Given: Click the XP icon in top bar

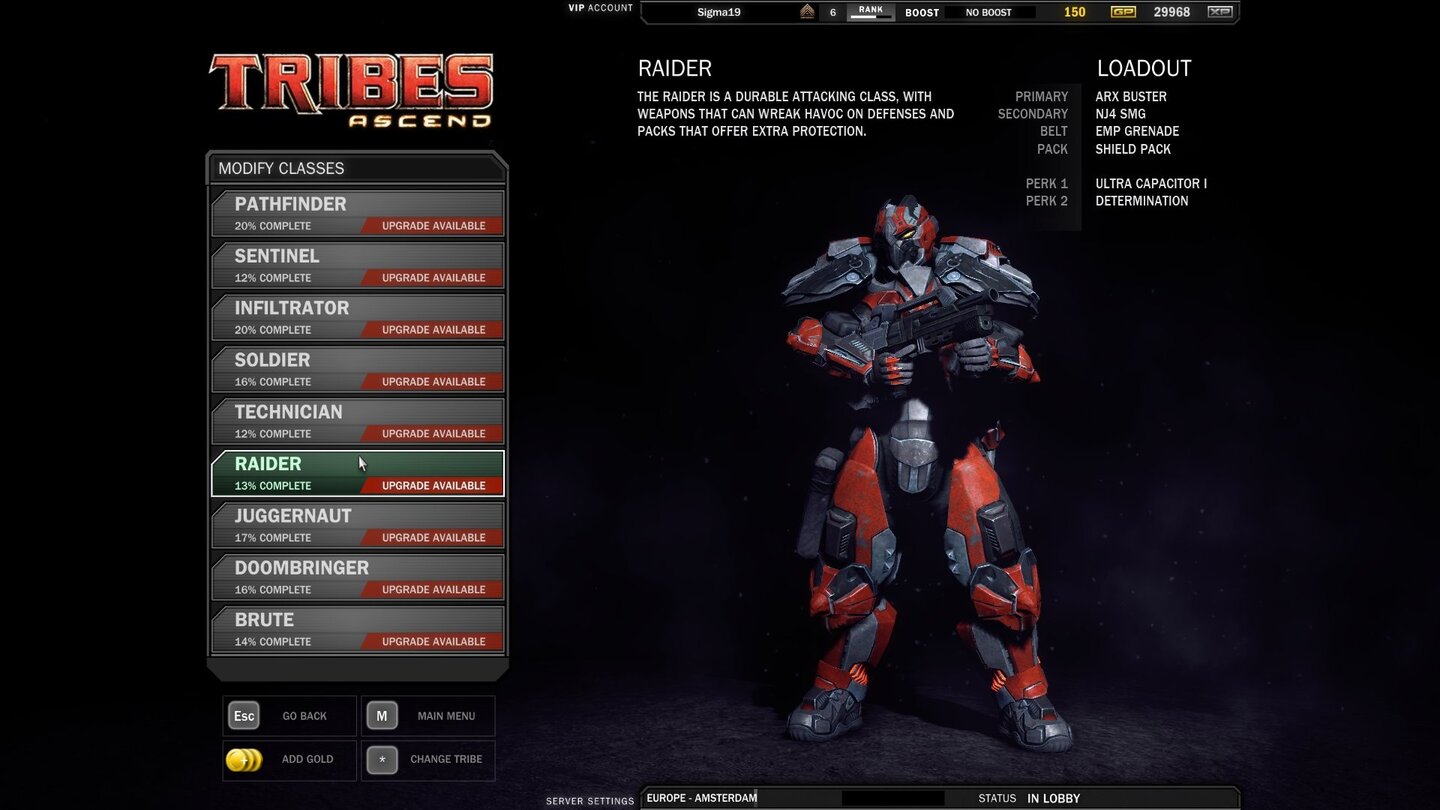Looking at the screenshot, I should pyautogui.click(x=1220, y=12).
